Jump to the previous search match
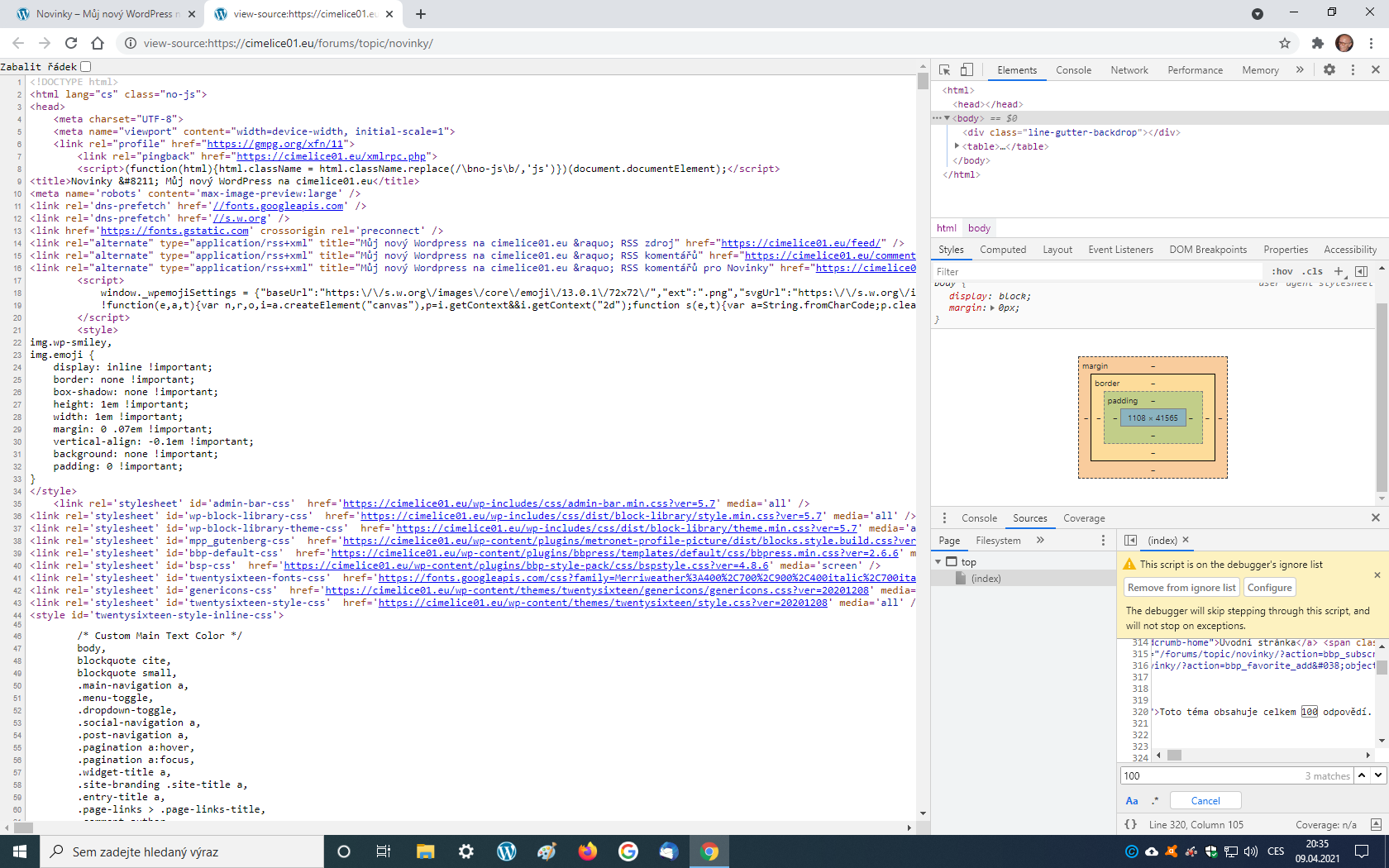Image resolution: width=1389 pixels, height=868 pixels. point(1362,775)
